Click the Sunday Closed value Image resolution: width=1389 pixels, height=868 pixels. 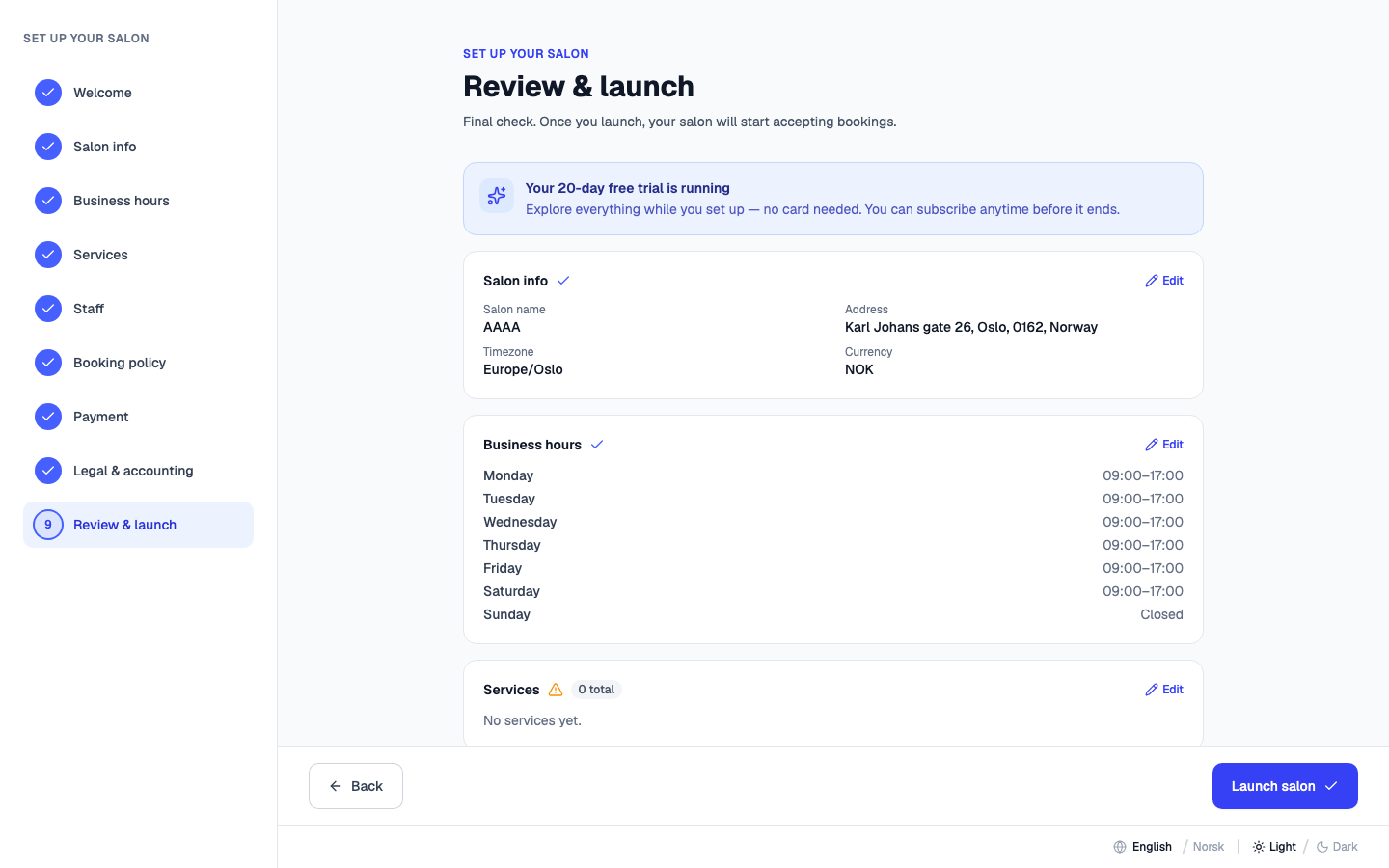[x=1161, y=614]
